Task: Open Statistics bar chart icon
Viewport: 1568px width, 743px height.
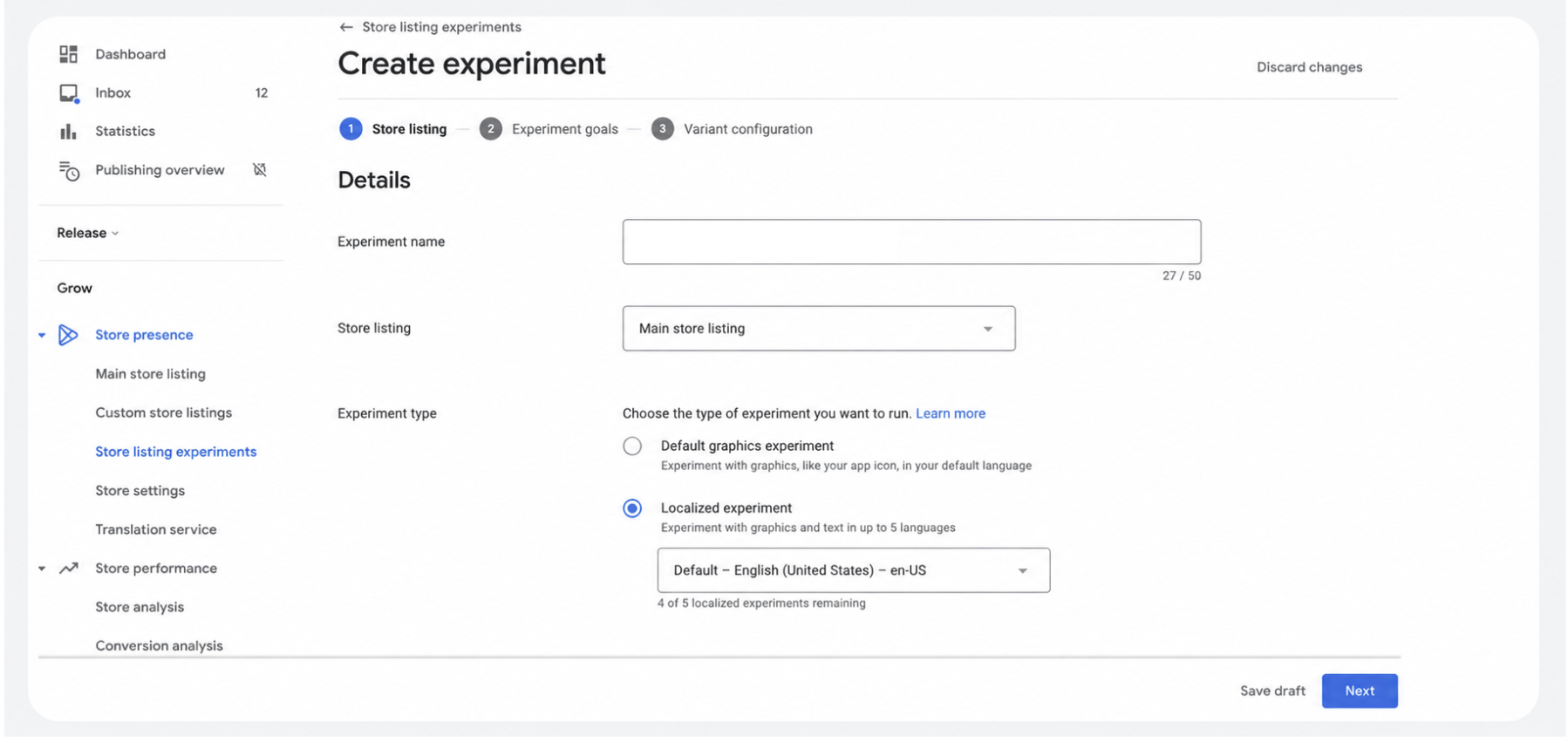Action: [x=68, y=132]
